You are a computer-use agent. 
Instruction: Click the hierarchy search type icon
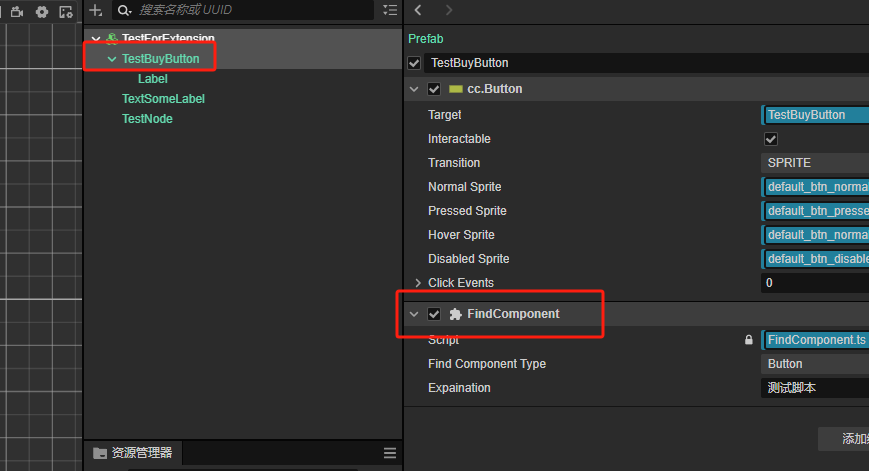tap(124, 10)
